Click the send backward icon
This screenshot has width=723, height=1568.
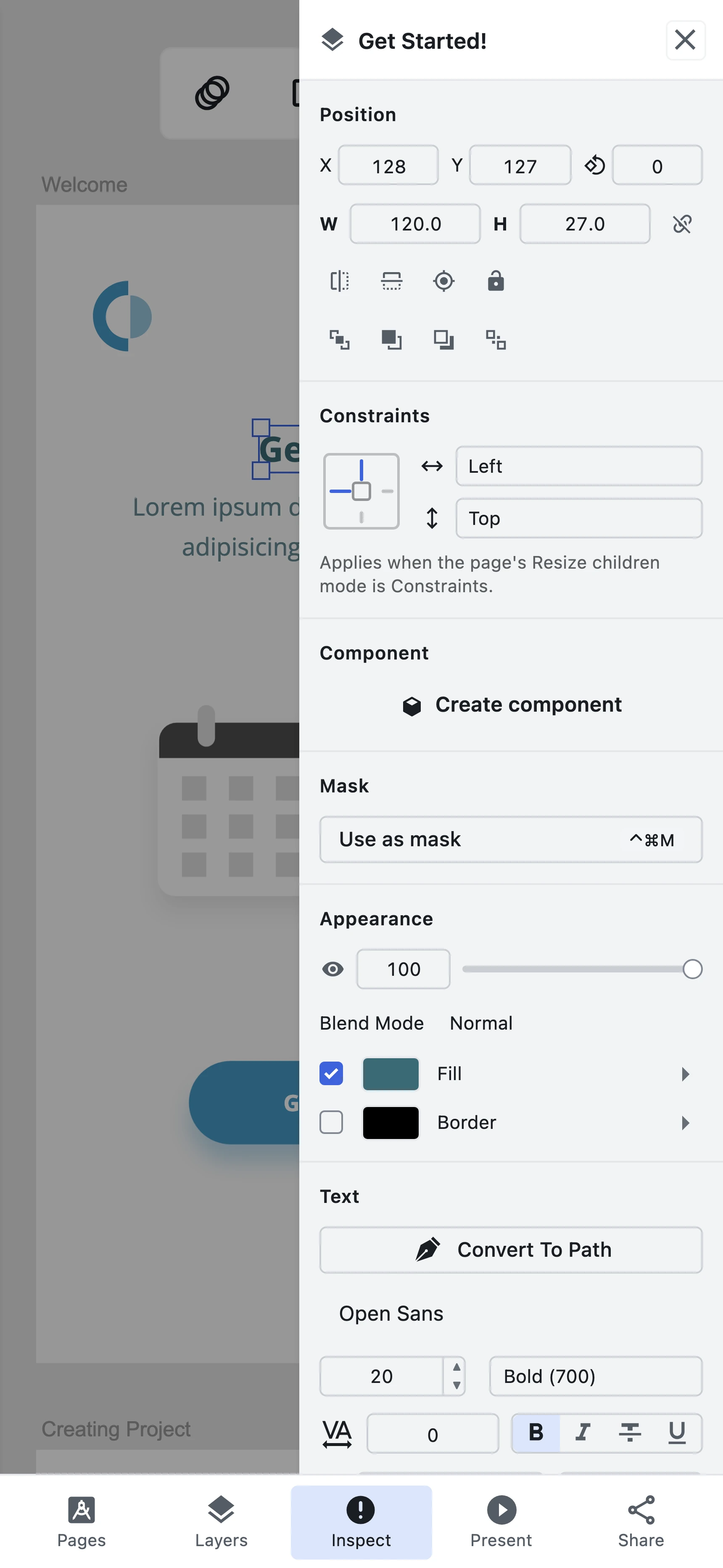pos(443,340)
